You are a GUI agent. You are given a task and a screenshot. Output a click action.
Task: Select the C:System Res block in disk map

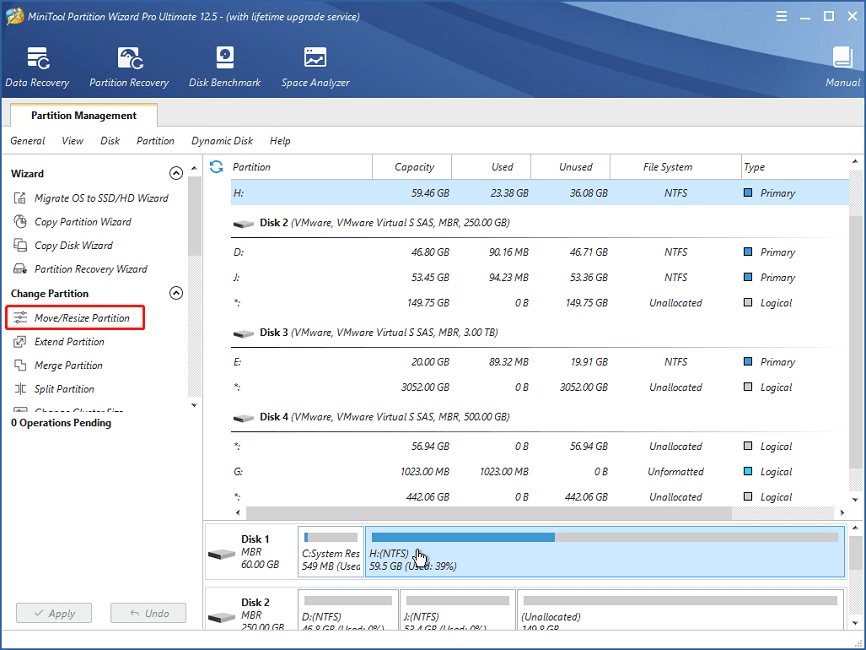pyautogui.click(x=331, y=552)
